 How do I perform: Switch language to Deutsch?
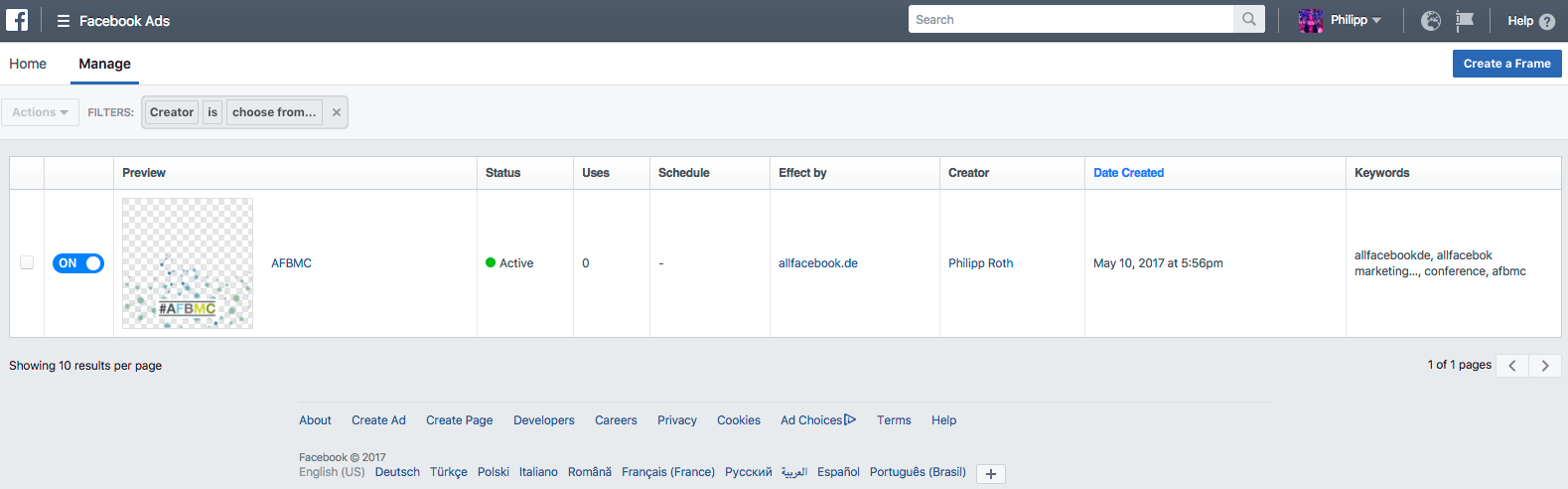[x=397, y=472]
